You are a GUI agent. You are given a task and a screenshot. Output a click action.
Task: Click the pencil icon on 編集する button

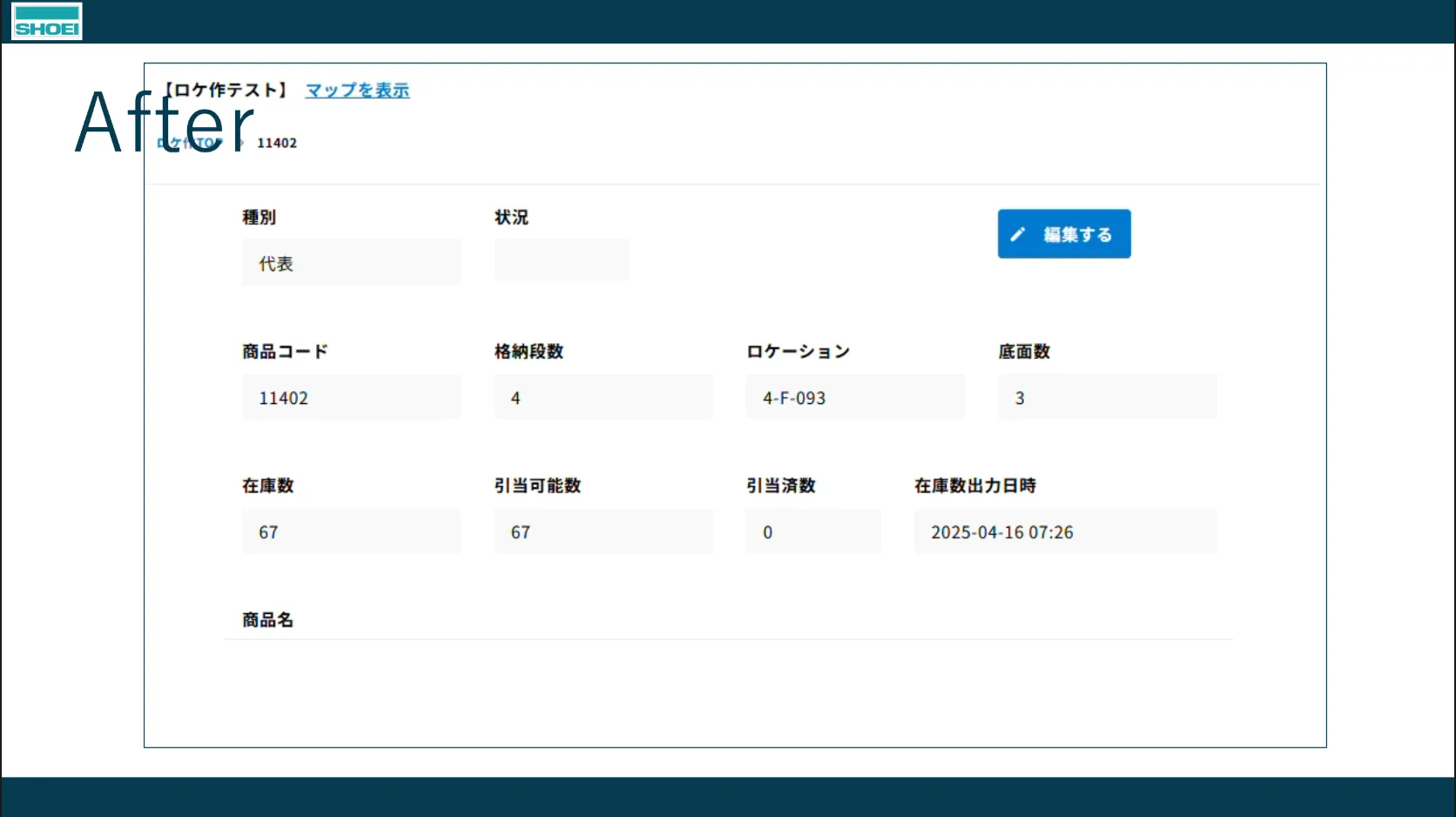[1017, 234]
